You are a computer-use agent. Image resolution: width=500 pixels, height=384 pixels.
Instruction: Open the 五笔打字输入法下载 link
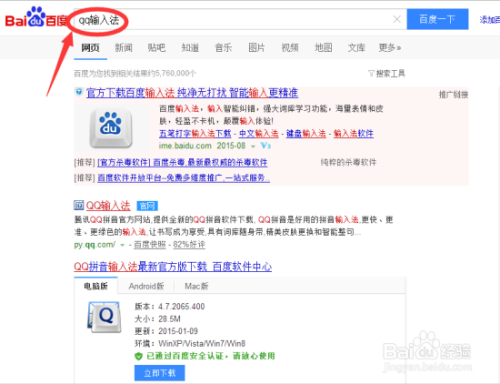(195, 134)
